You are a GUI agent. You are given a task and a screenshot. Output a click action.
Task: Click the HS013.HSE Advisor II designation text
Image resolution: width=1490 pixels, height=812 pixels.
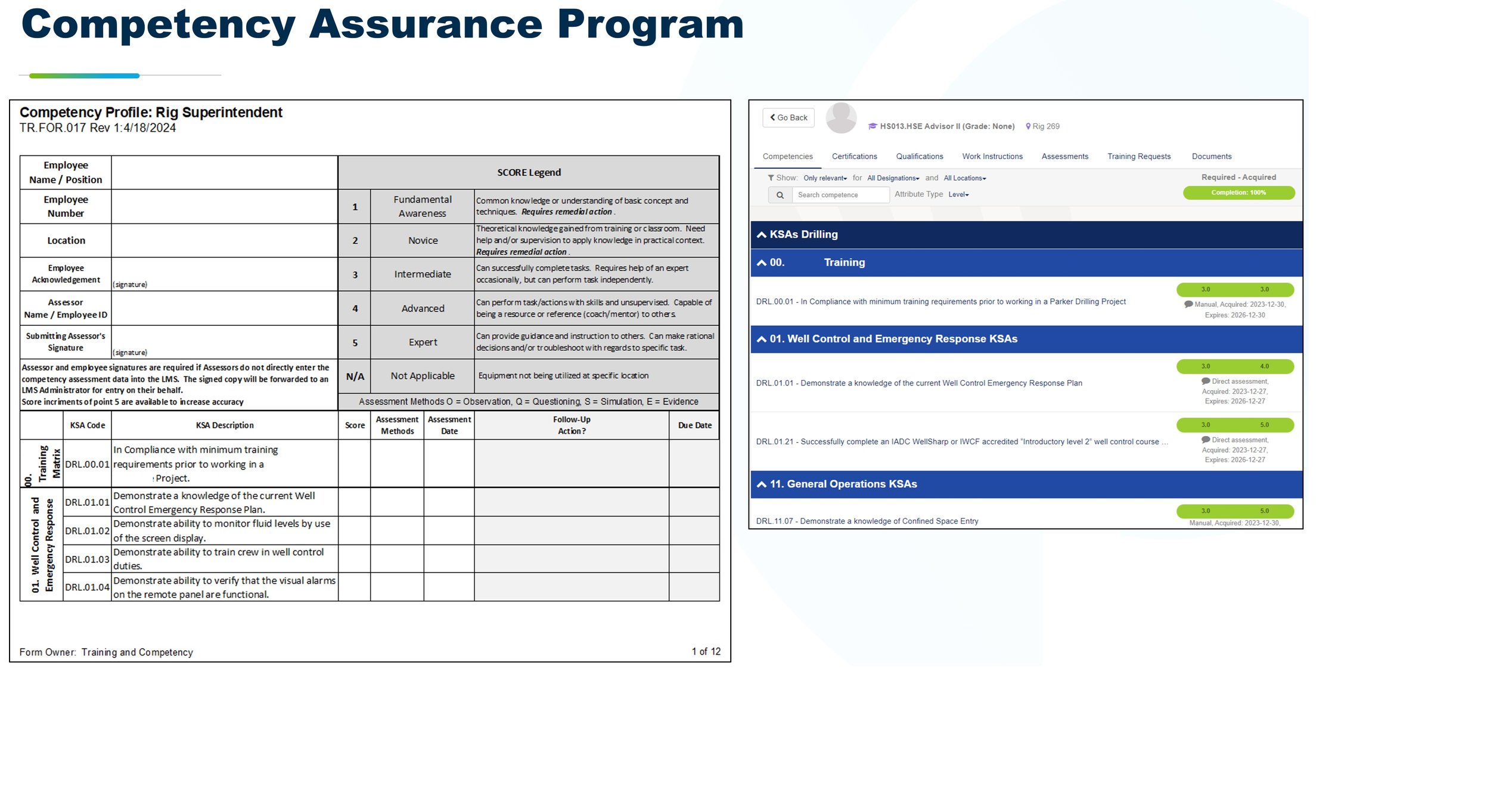[946, 126]
